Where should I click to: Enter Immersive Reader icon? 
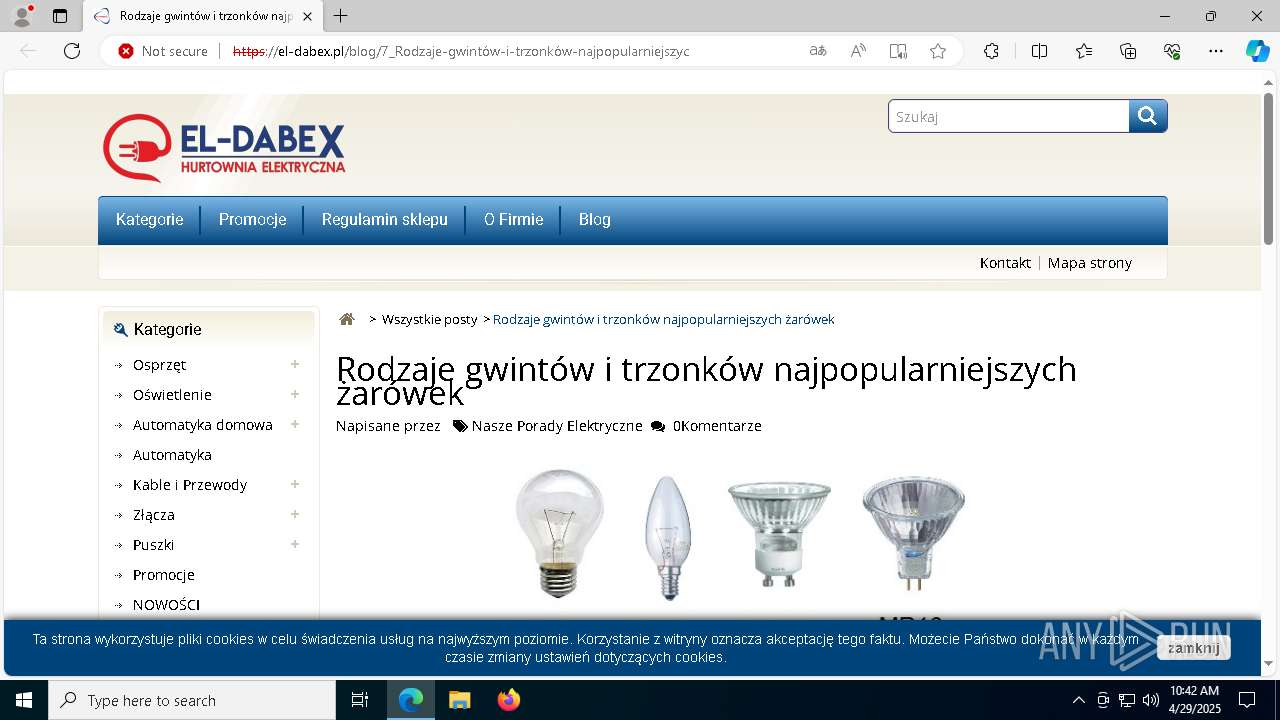[x=898, y=51]
